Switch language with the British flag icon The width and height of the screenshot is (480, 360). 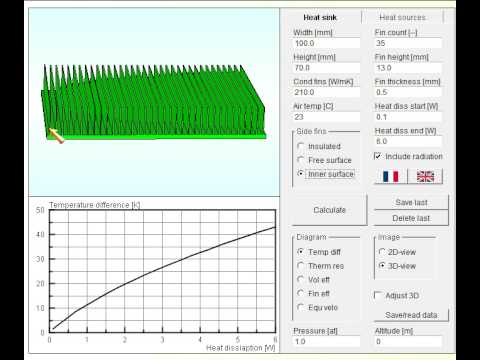pos(425,176)
